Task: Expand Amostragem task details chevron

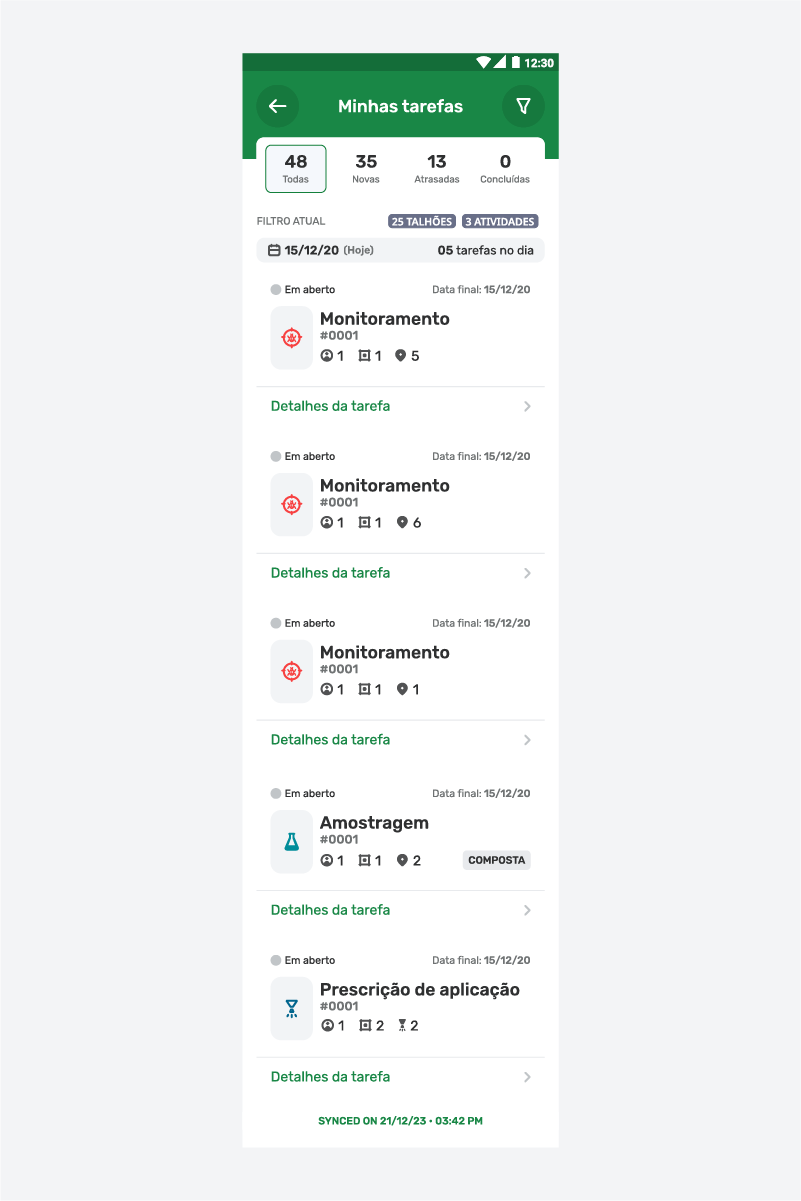Action: tap(527, 911)
